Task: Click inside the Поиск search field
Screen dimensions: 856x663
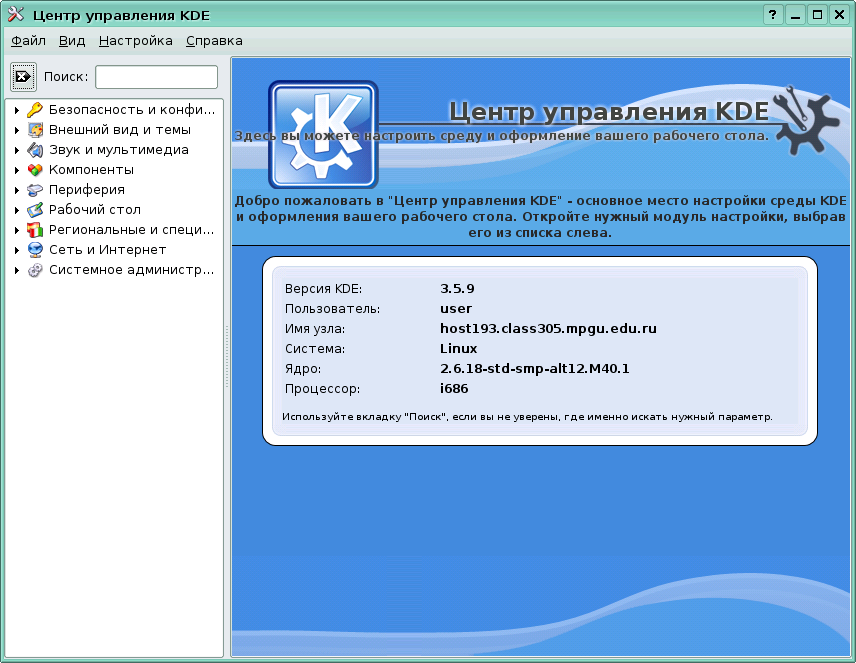Action: coord(155,76)
